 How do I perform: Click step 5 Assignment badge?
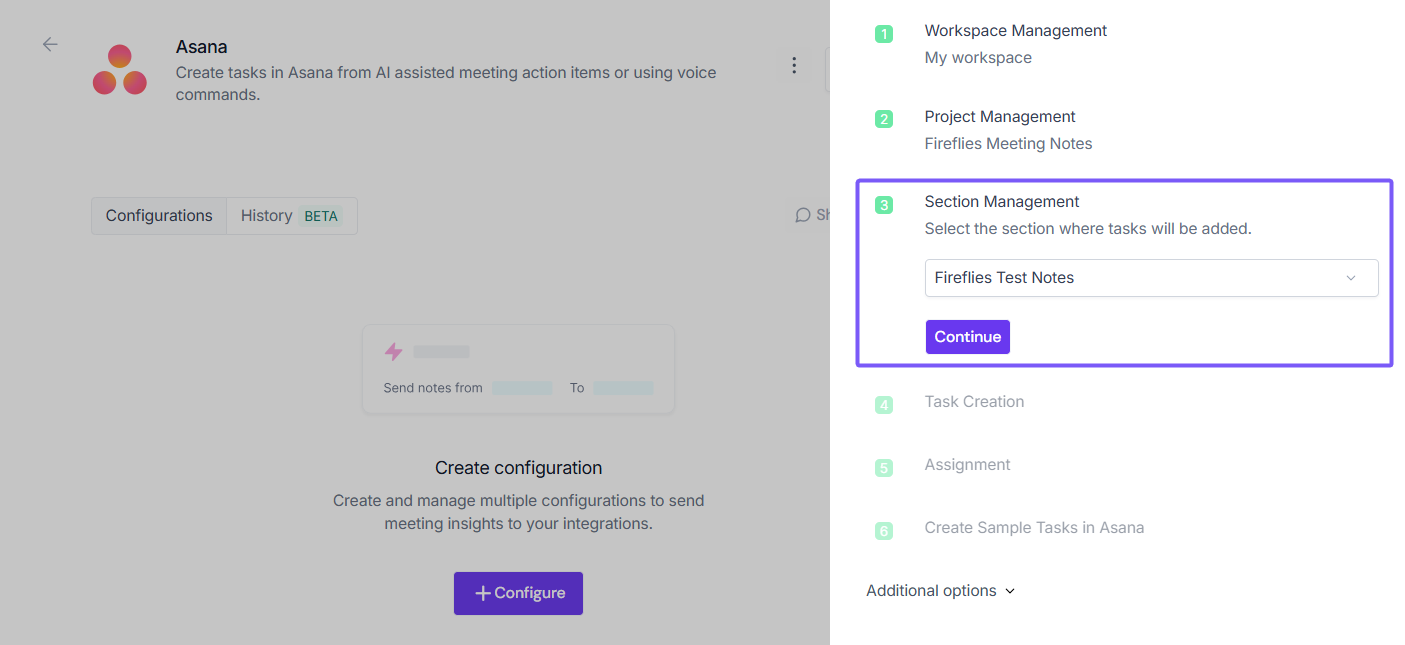(x=884, y=468)
